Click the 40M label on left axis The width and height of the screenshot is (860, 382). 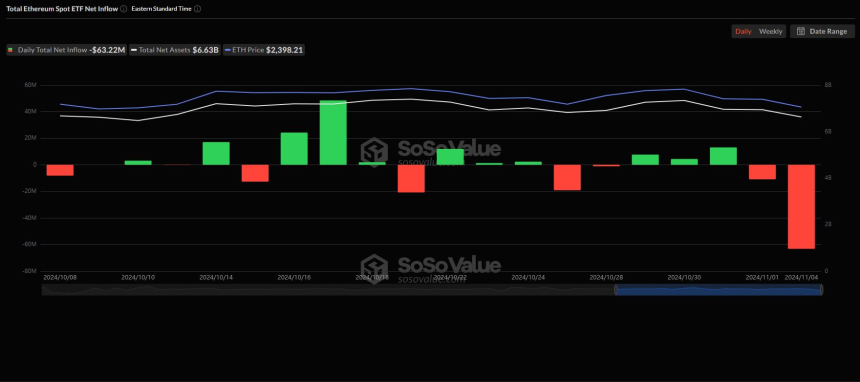pyautogui.click(x=31, y=111)
